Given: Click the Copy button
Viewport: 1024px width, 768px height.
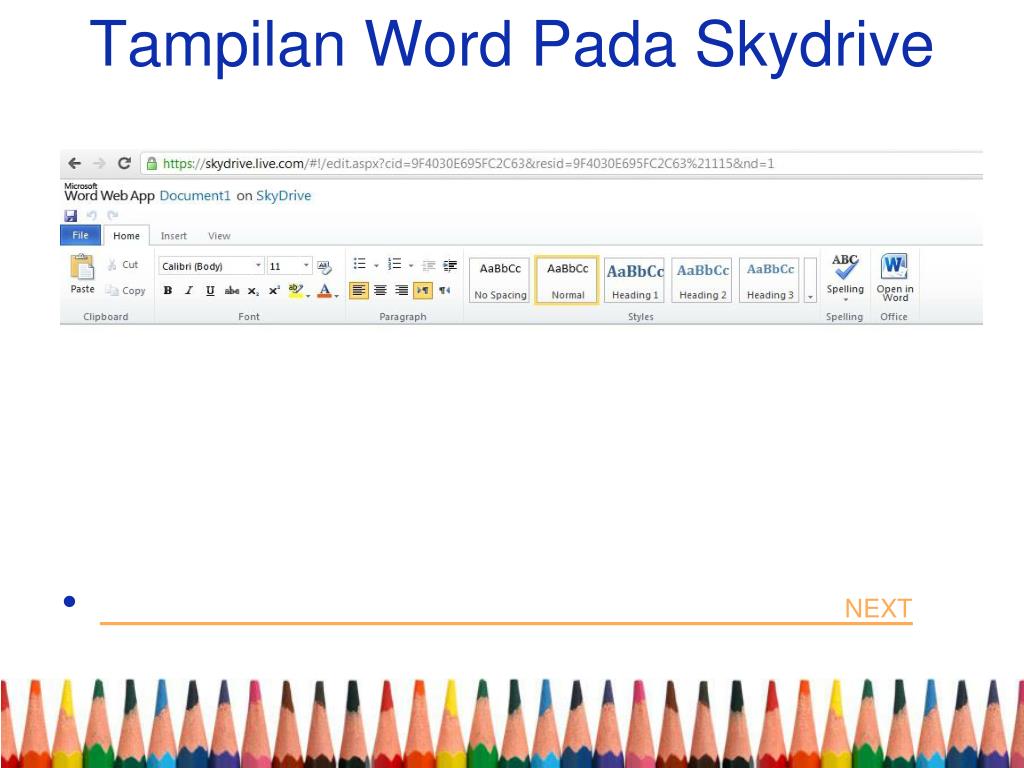Looking at the screenshot, I should 125,291.
